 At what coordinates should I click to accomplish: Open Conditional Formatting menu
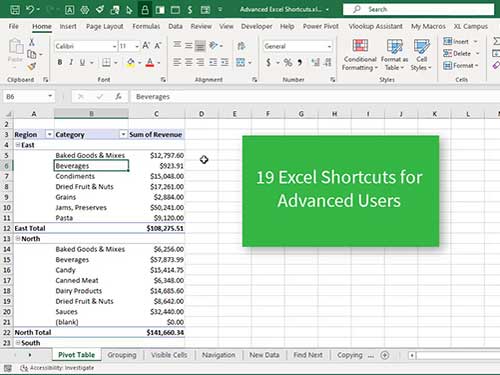360,55
